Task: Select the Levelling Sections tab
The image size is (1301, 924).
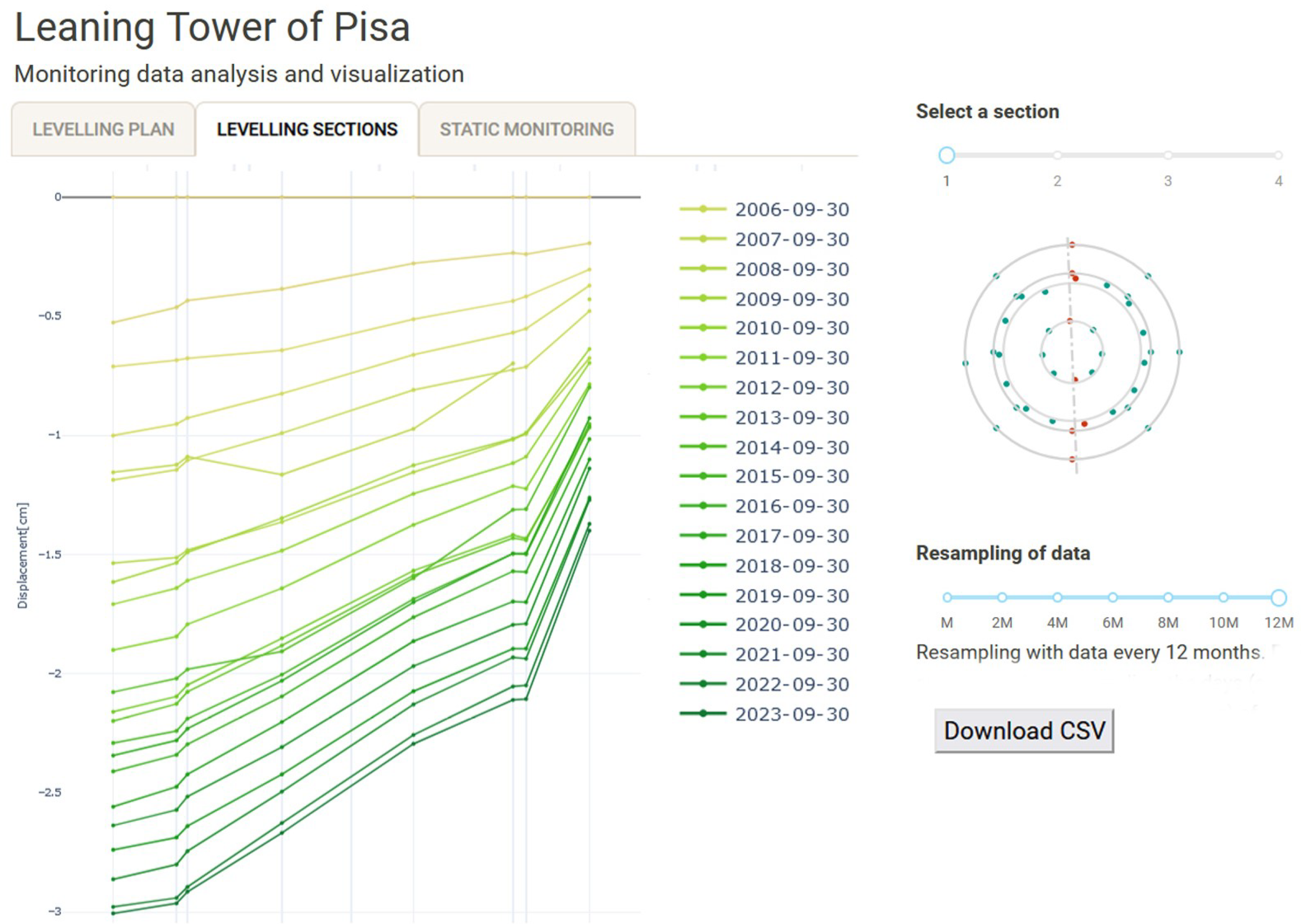Action: pos(306,129)
